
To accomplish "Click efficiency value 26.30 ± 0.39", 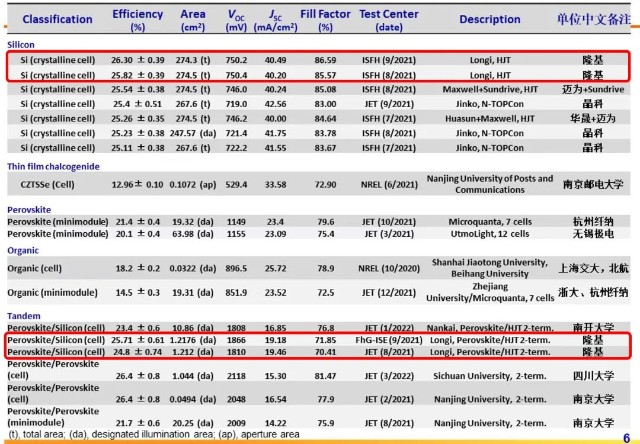I will [x=138, y=60].
